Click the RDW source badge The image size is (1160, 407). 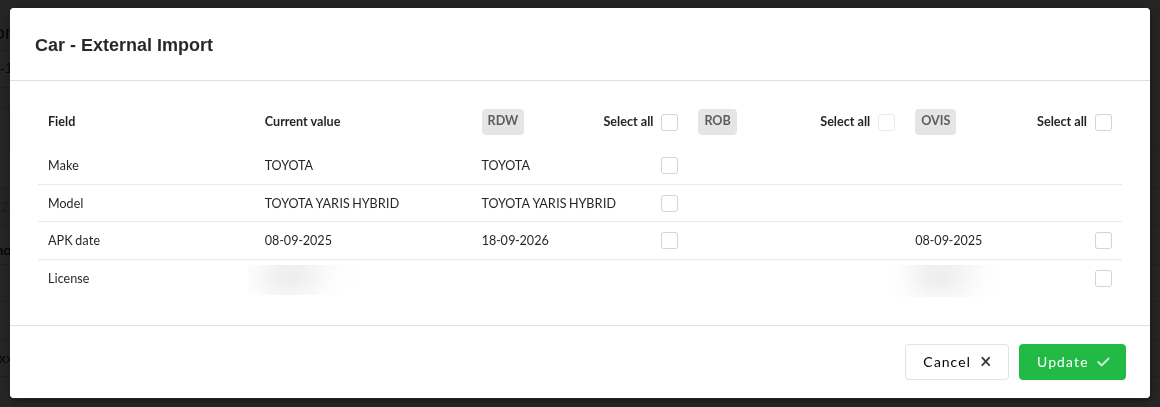[x=504, y=121]
